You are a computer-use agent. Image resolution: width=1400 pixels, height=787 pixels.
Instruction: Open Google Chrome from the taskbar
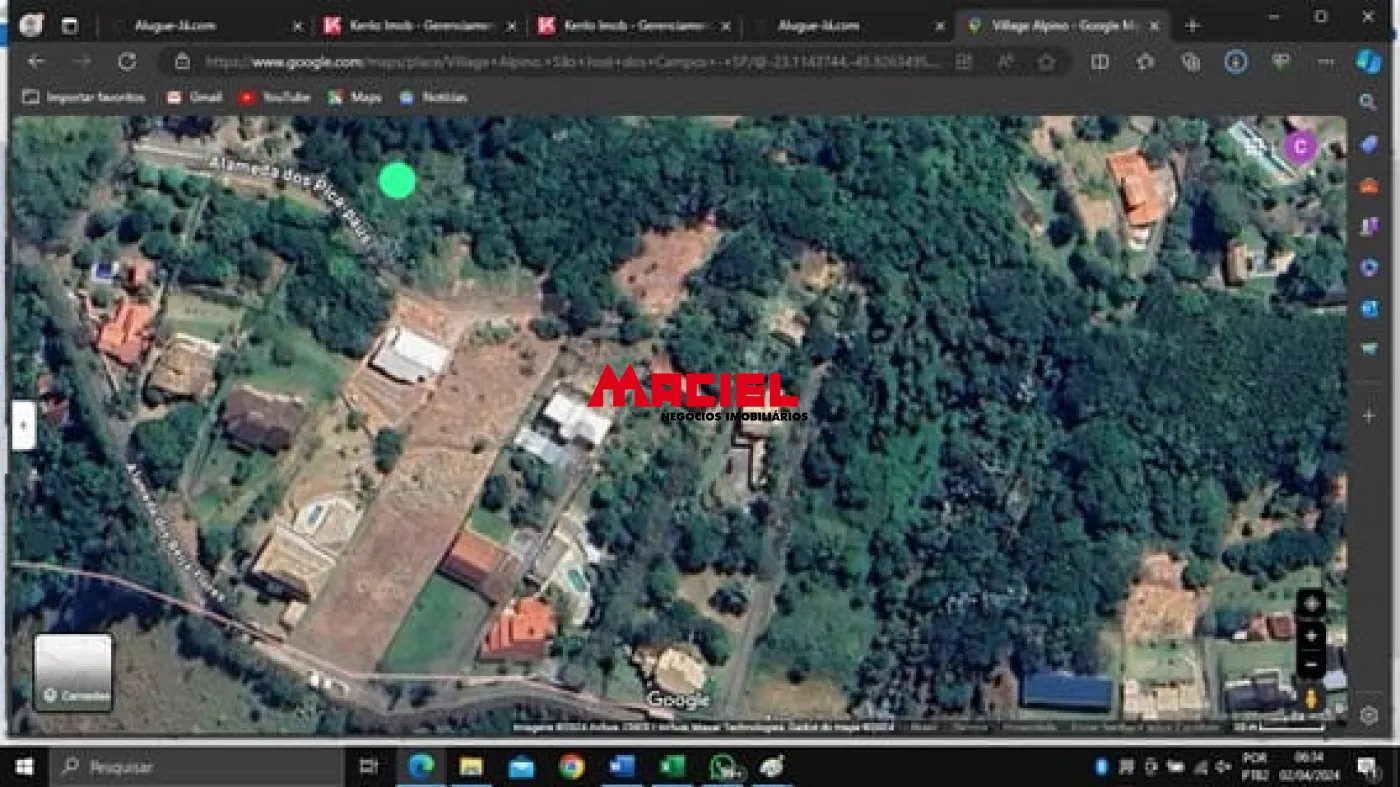(571, 767)
